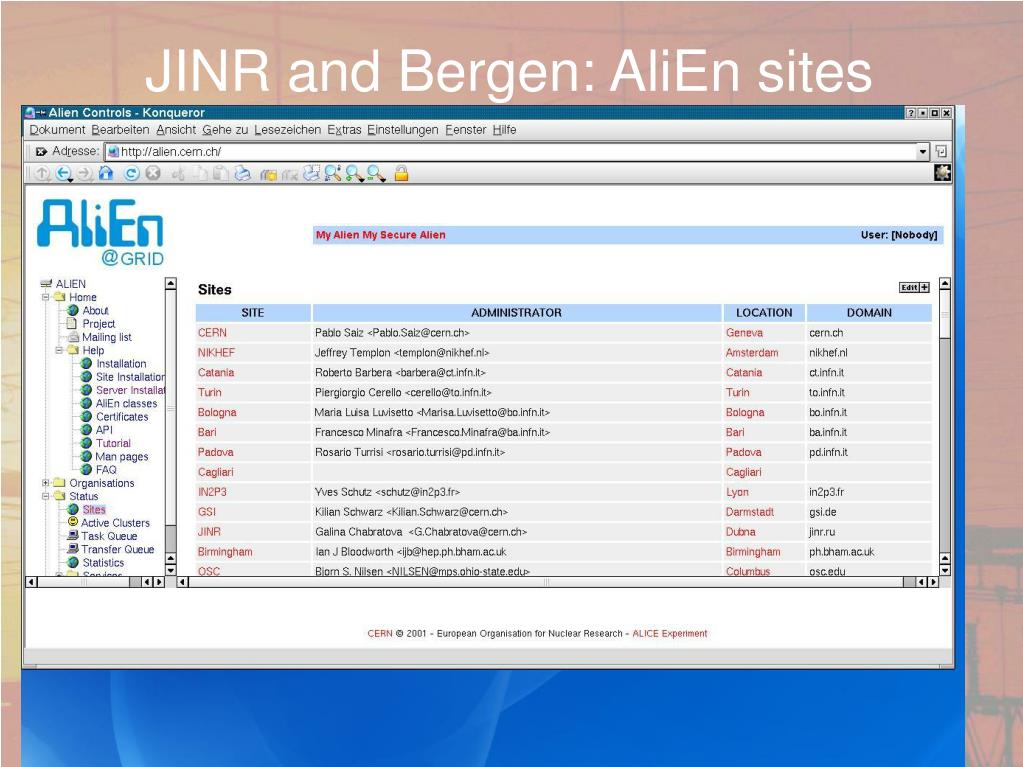Click the Cut scissors icon
The height and width of the screenshot is (767, 1023).
[178, 173]
